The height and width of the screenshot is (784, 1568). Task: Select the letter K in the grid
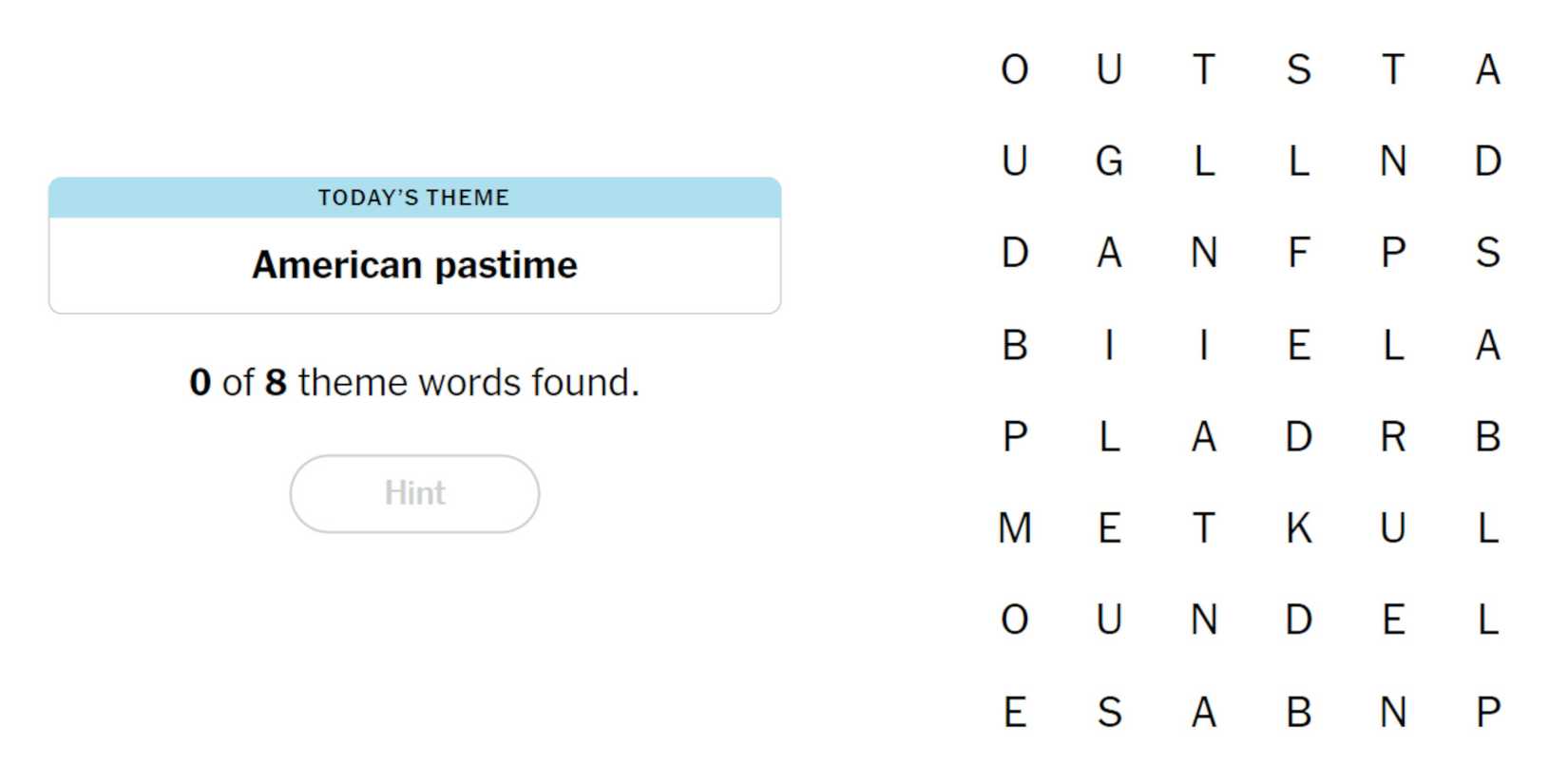point(1298,528)
